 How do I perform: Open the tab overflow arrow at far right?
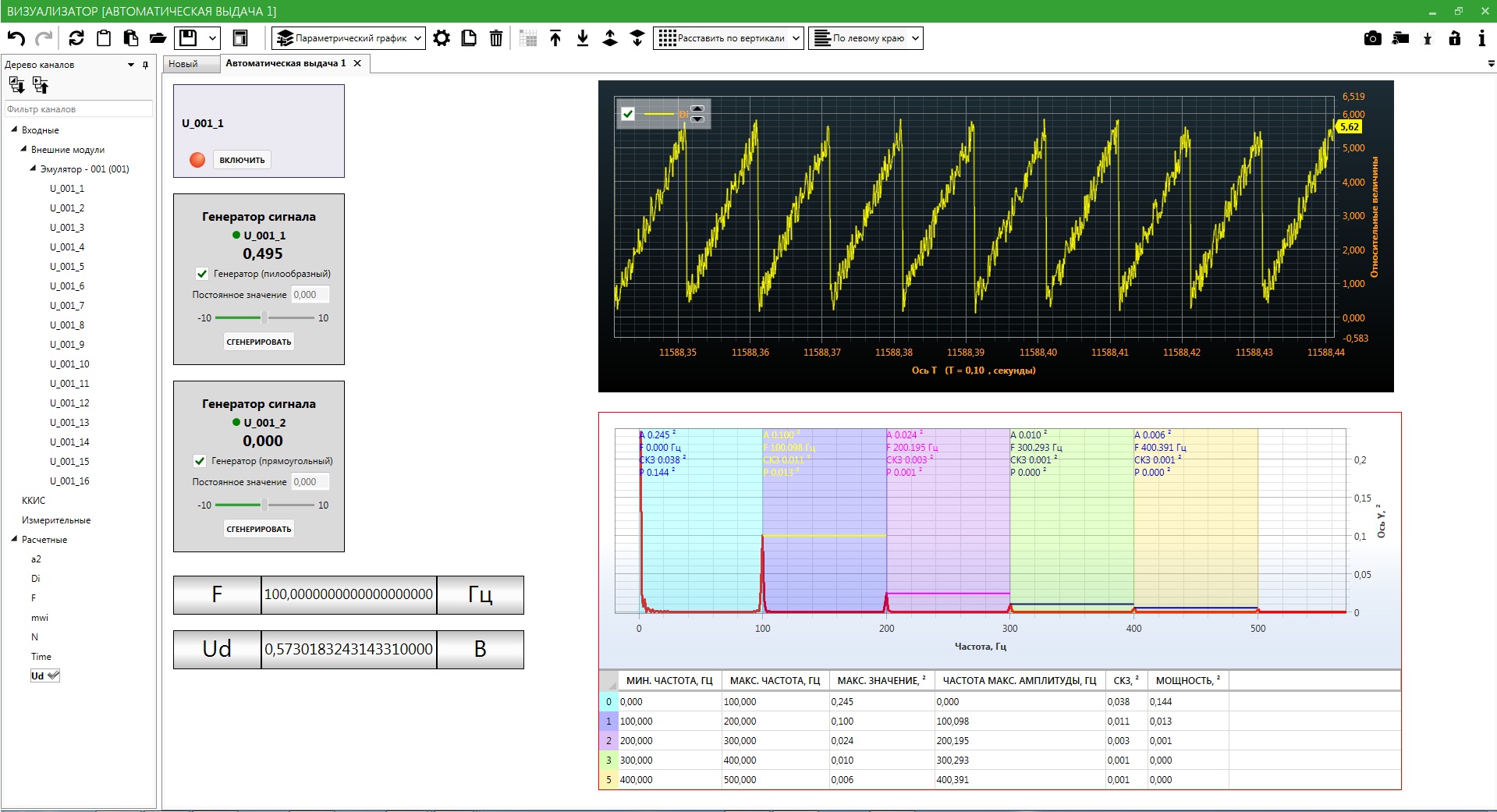click(1491, 64)
